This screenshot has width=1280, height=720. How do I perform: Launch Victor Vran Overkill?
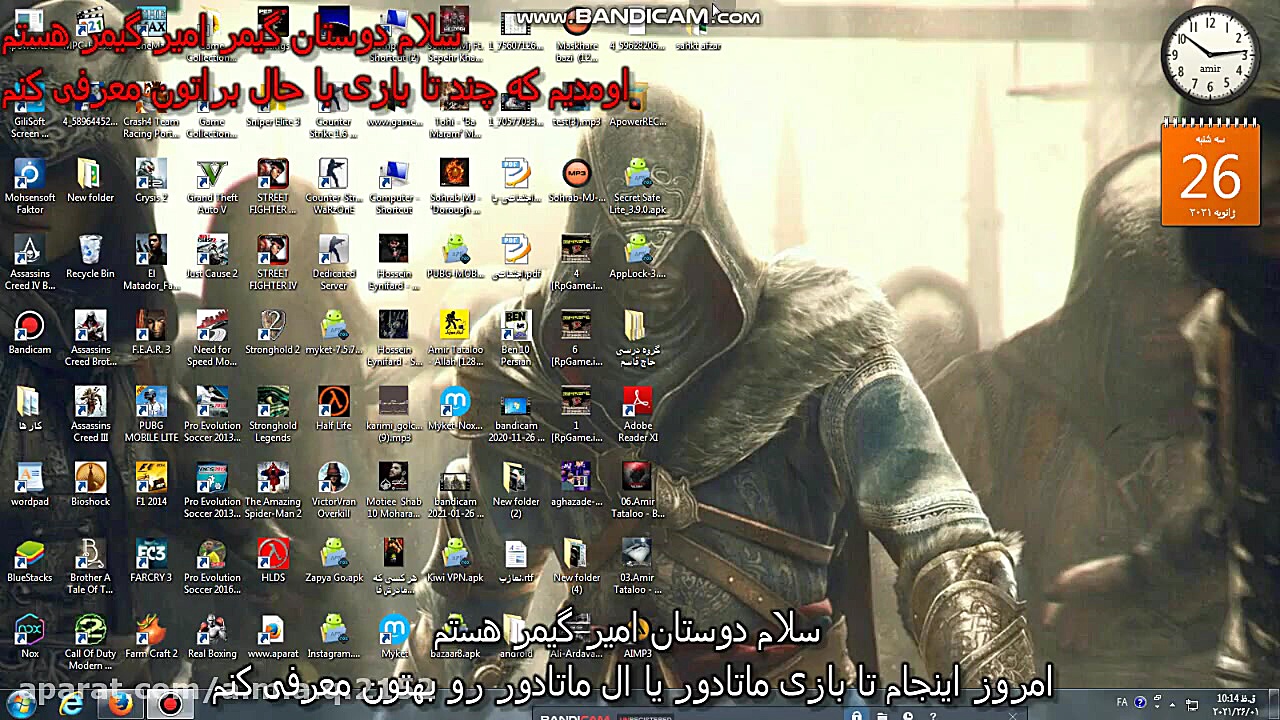tap(333, 490)
